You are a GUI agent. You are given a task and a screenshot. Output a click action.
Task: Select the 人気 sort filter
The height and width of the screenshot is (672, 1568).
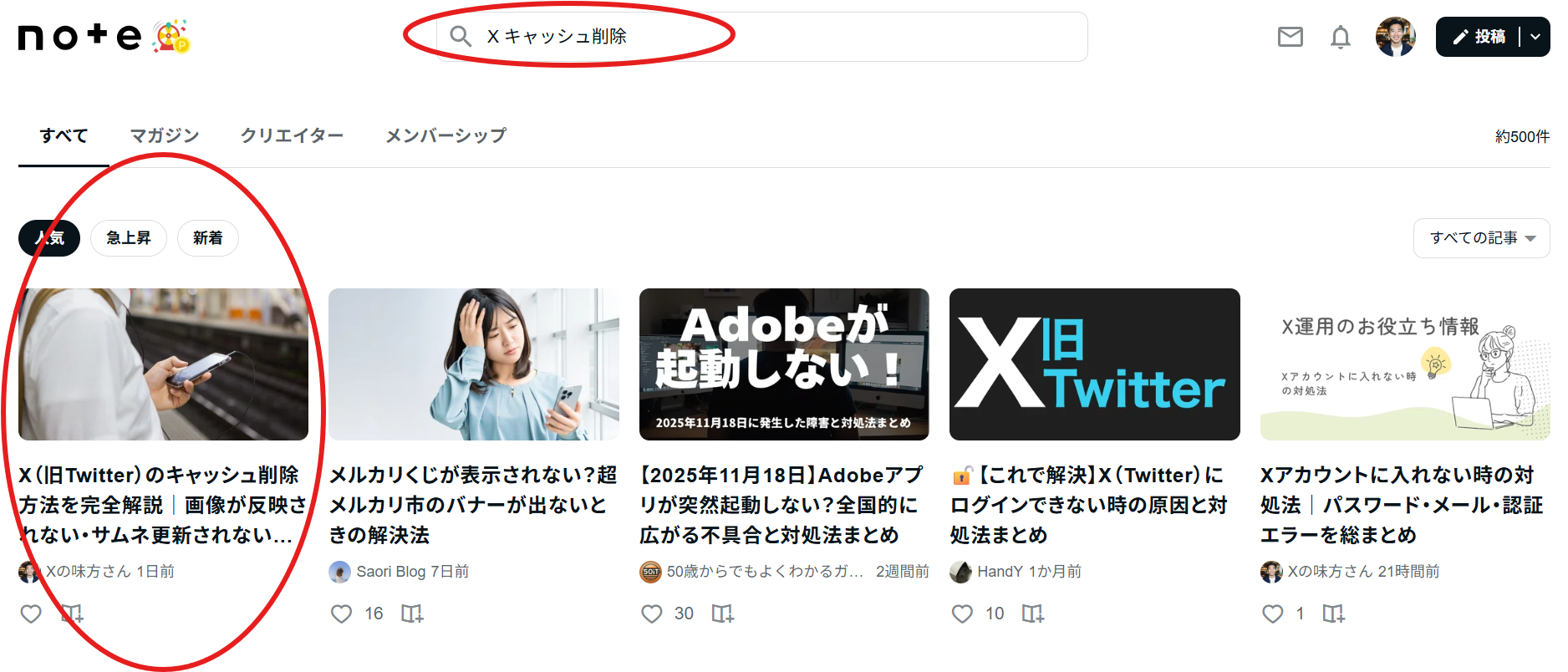pyautogui.click(x=49, y=238)
